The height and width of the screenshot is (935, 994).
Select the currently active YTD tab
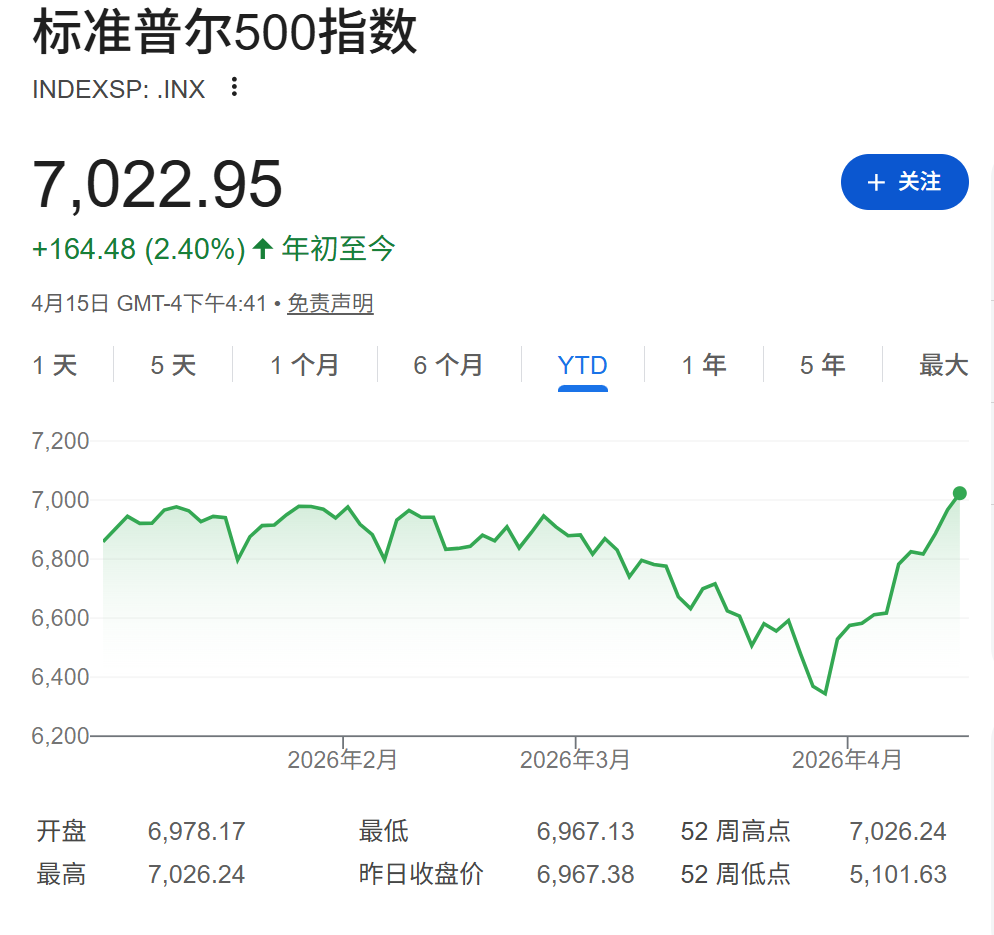(582, 365)
